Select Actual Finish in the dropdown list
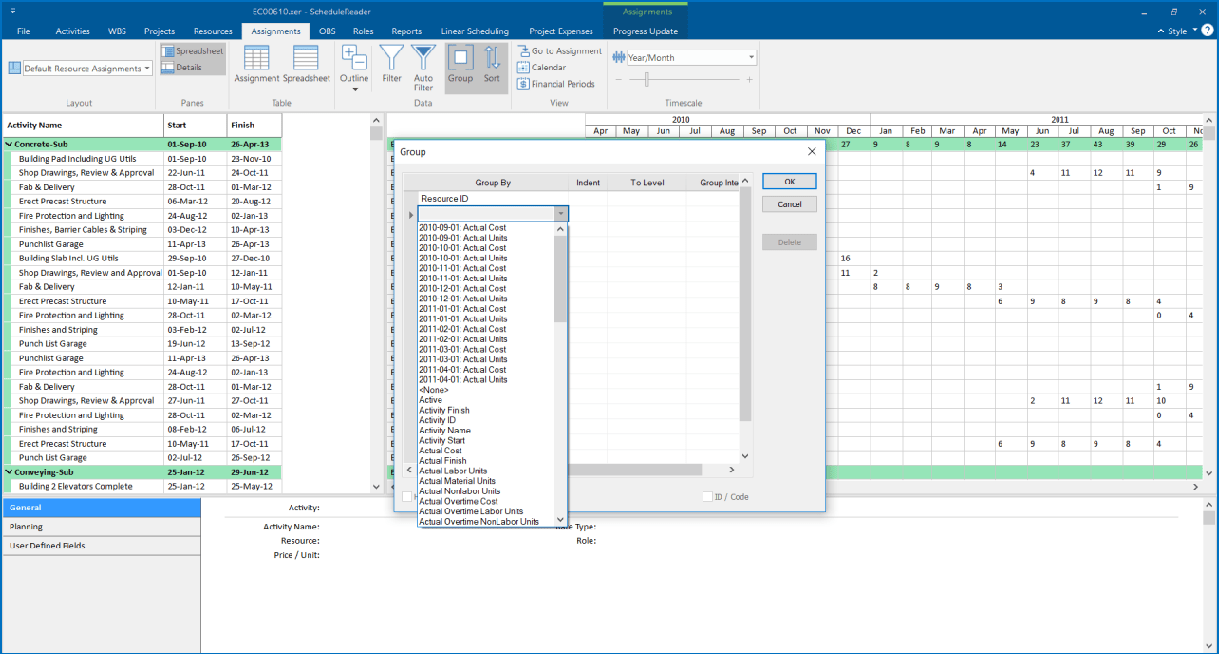The width and height of the screenshot is (1219, 654). pos(442,461)
